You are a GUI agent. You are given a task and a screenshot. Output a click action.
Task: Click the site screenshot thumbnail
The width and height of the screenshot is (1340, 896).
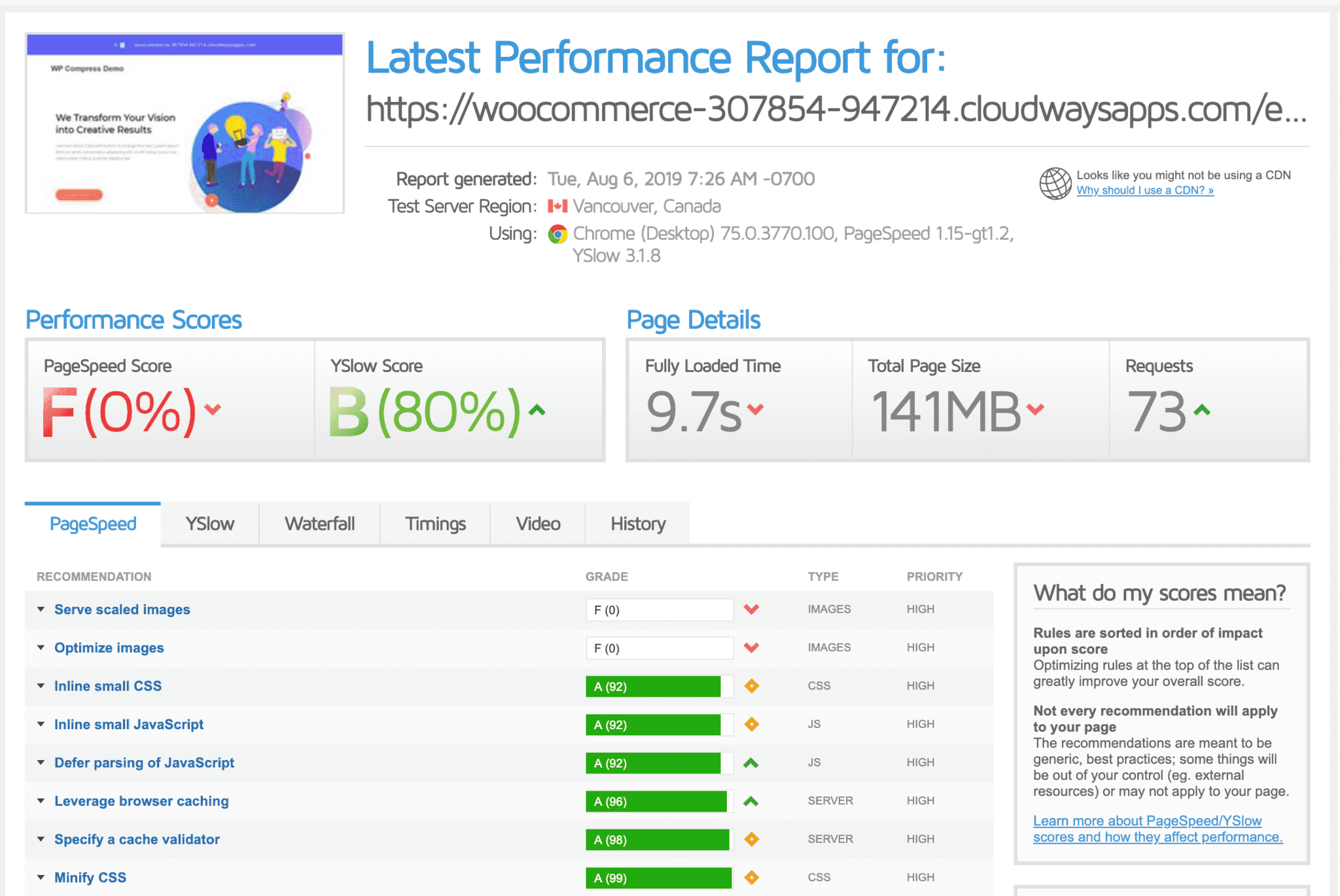coord(185,123)
